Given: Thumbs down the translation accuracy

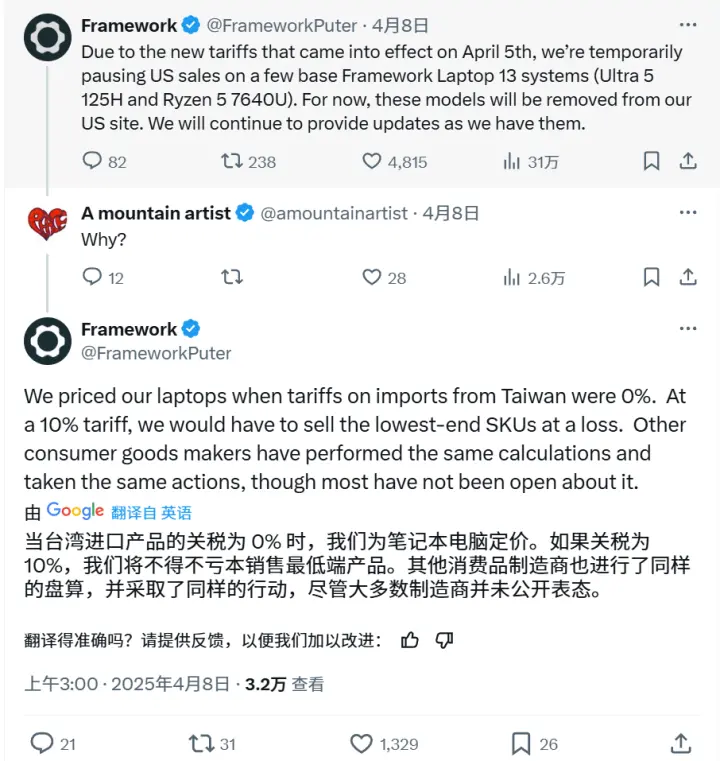Looking at the screenshot, I should 445,640.
